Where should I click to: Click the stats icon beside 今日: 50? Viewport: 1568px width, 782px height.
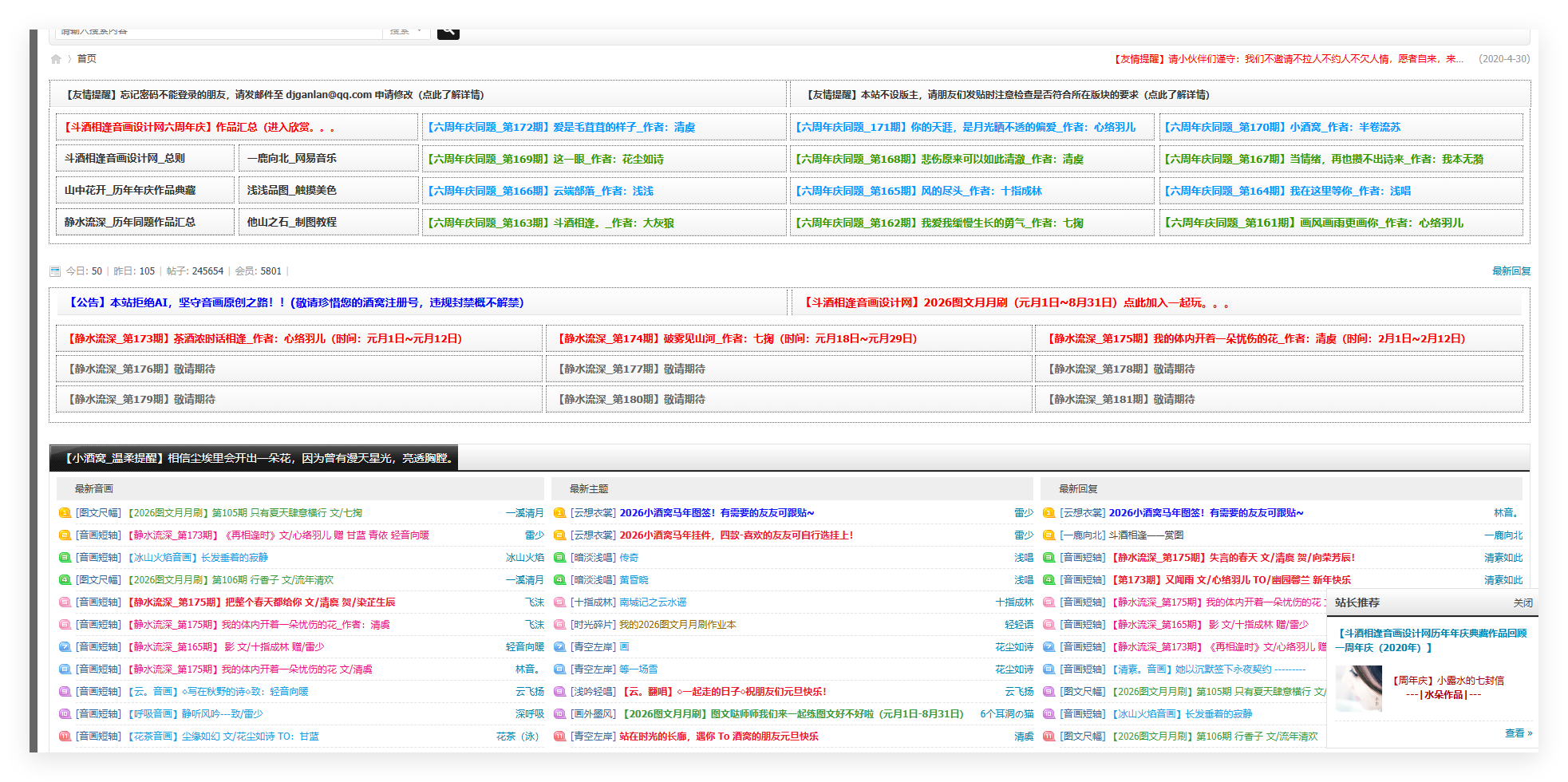point(55,271)
